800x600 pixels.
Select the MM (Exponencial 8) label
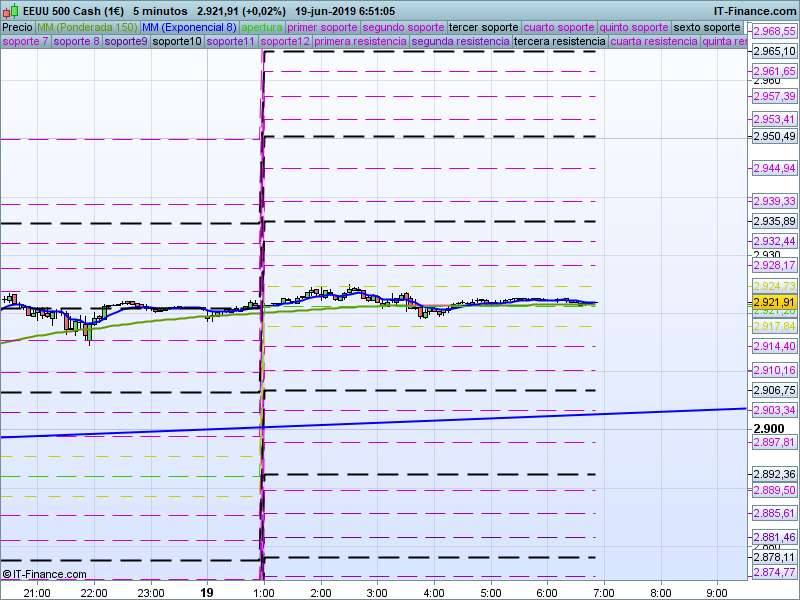pos(189,27)
